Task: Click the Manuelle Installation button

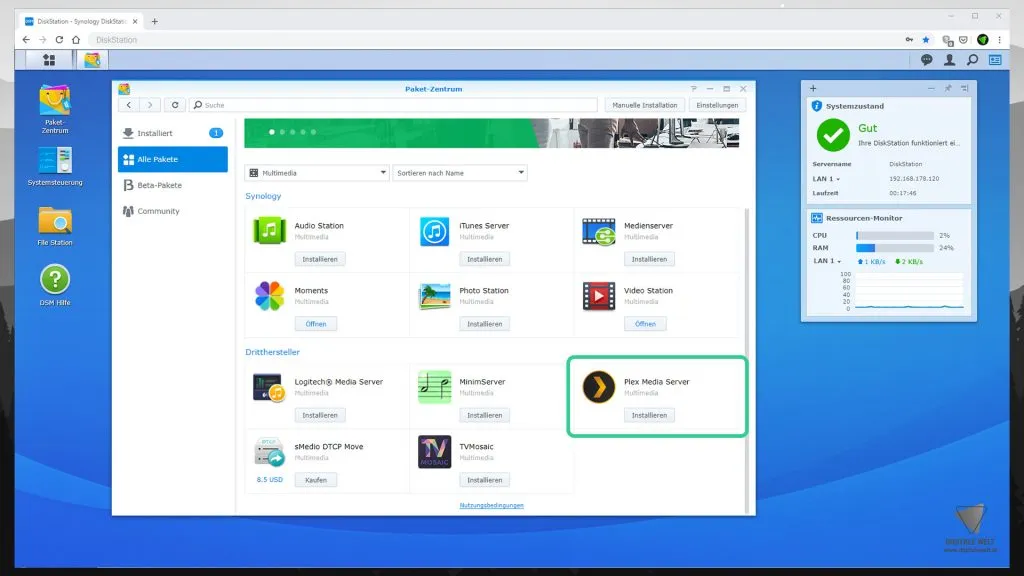Action: click(x=645, y=105)
